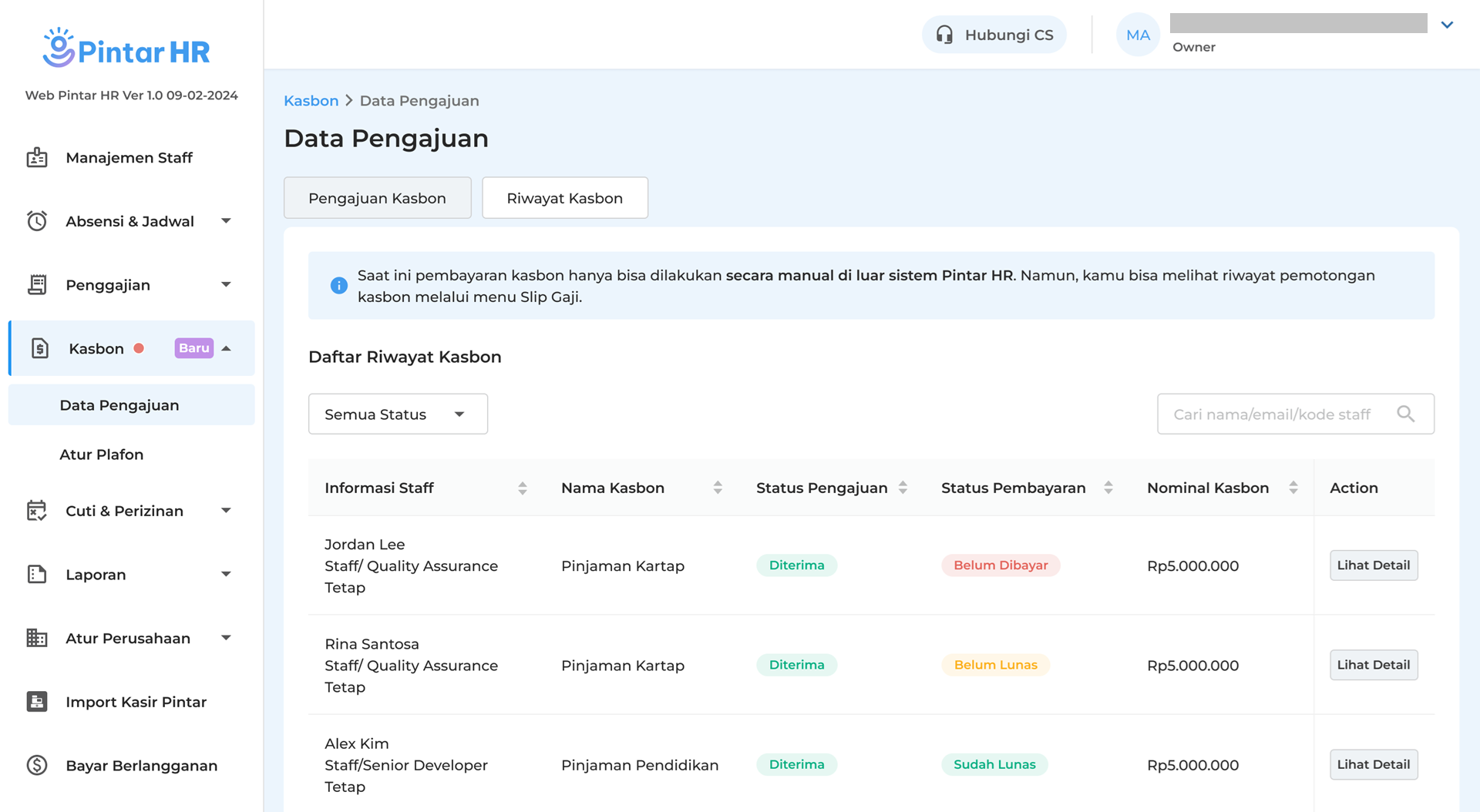Switch to the Riwayat Kasbon tab

564,198
